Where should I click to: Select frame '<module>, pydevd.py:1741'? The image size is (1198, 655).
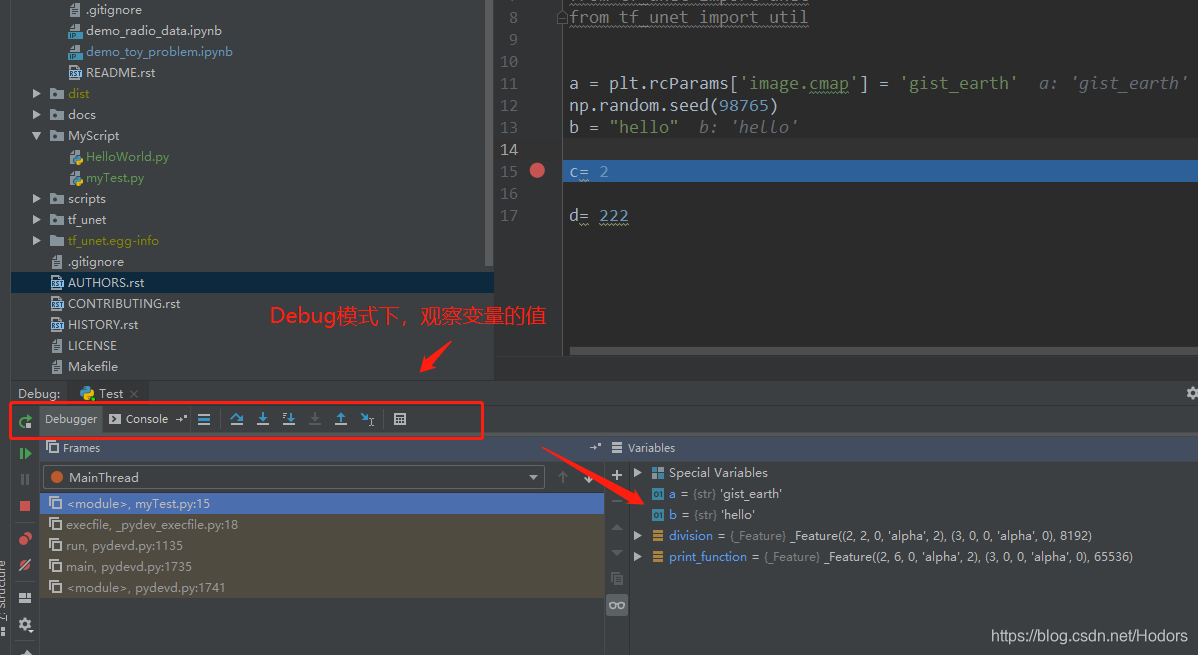click(322, 588)
